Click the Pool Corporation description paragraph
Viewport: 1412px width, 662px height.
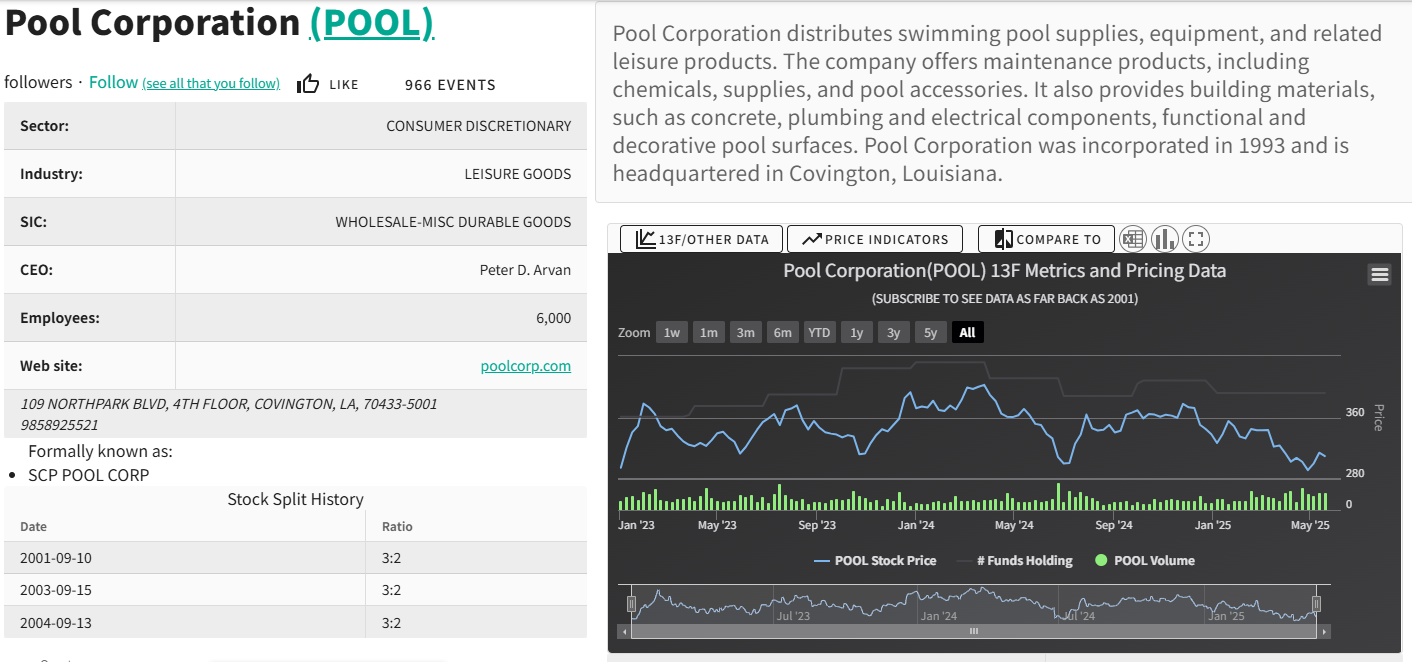997,104
